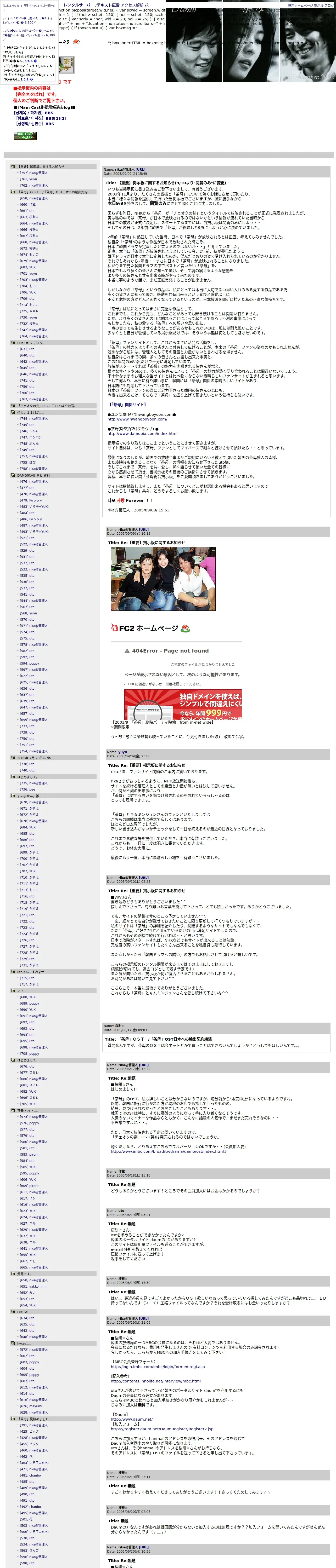Viewport: 336px width, 1568px height.
Task: Open the アクセス解析 link at top
Action: (132, 5)
